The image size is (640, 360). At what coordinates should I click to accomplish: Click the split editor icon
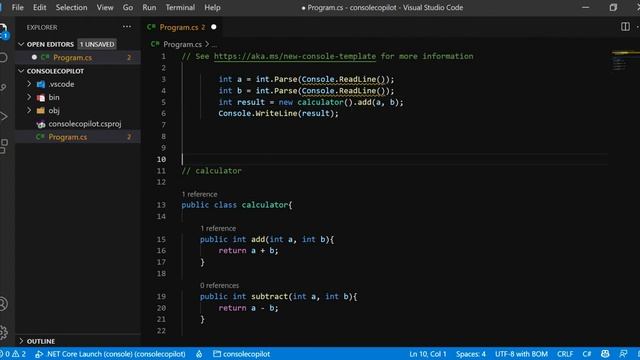(x=625, y=27)
